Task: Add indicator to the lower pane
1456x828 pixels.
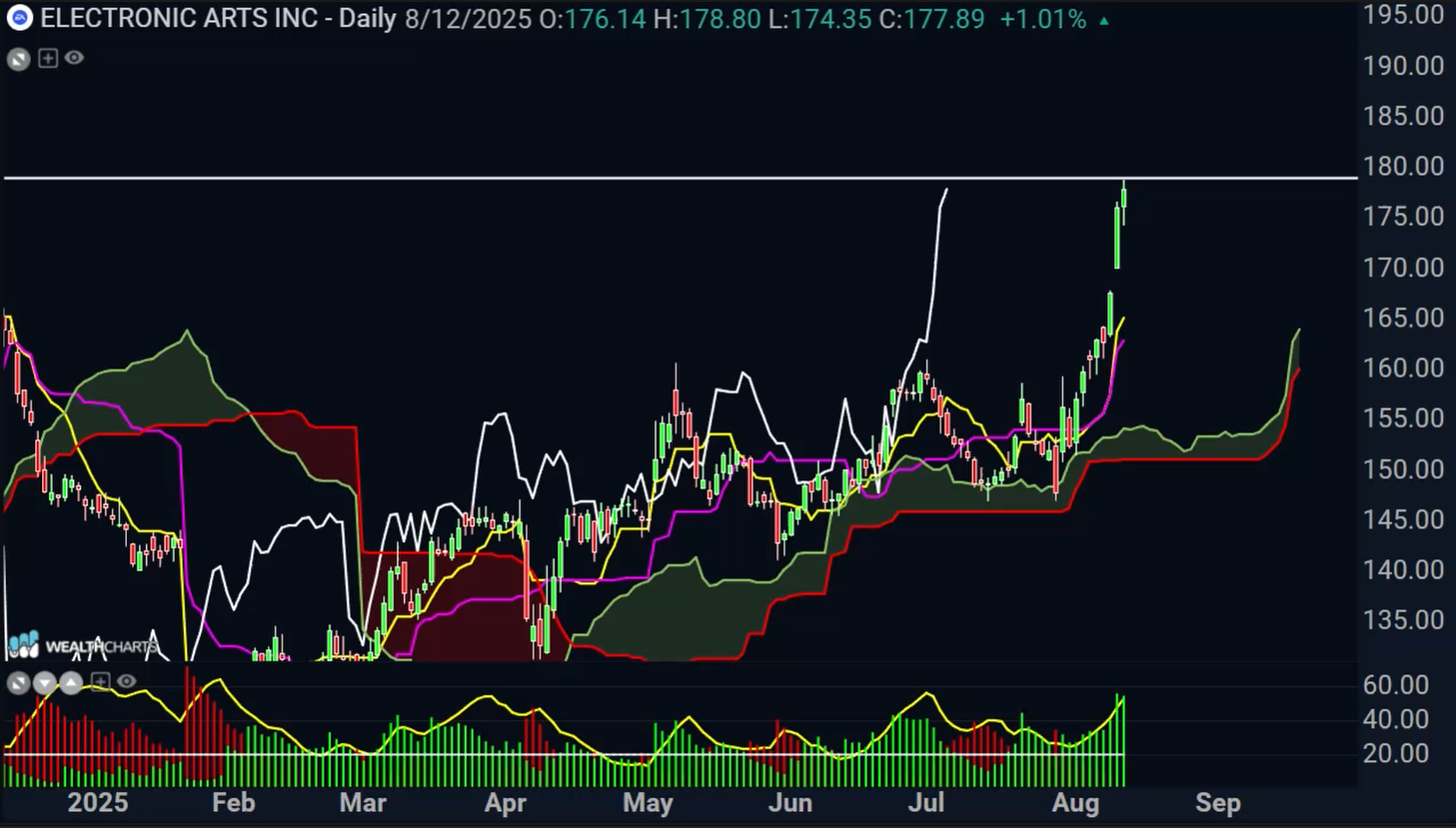Action: pos(99,681)
